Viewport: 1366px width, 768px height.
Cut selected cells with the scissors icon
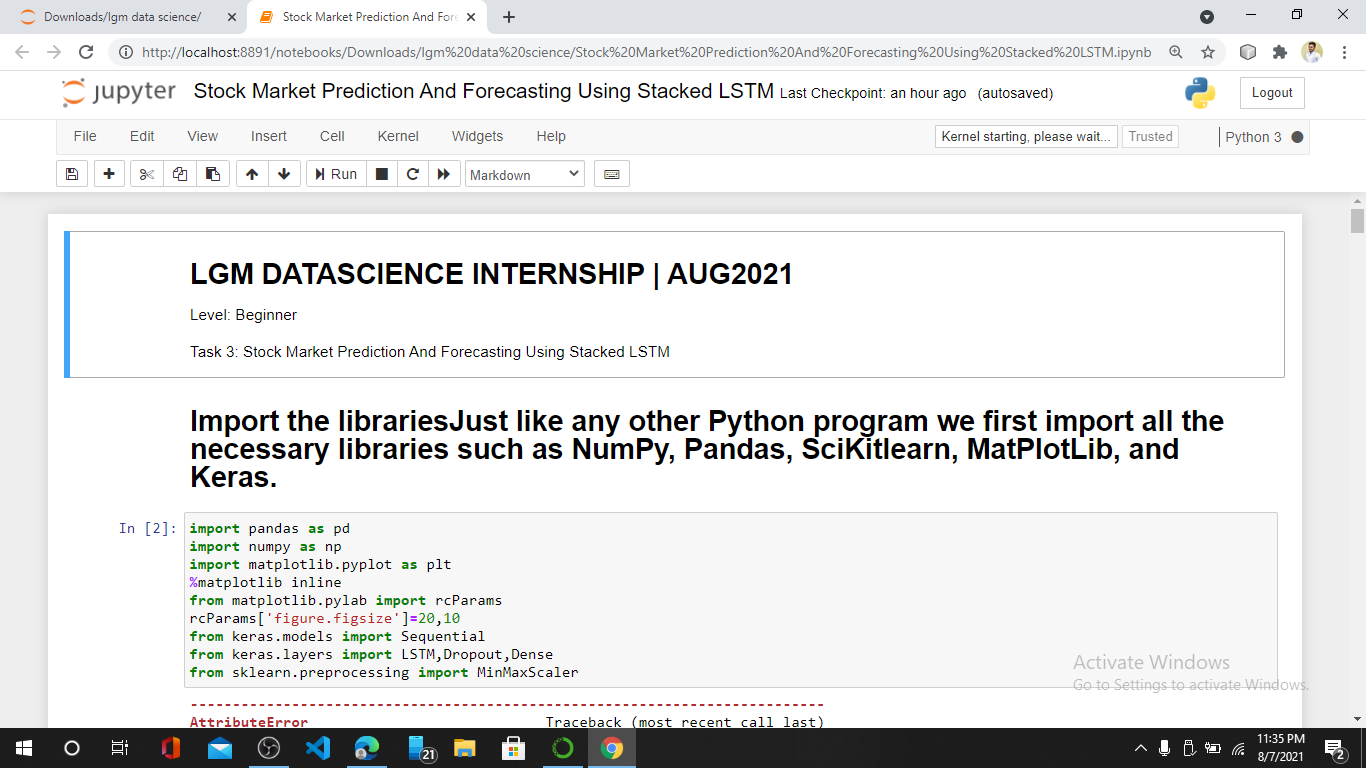(x=145, y=173)
